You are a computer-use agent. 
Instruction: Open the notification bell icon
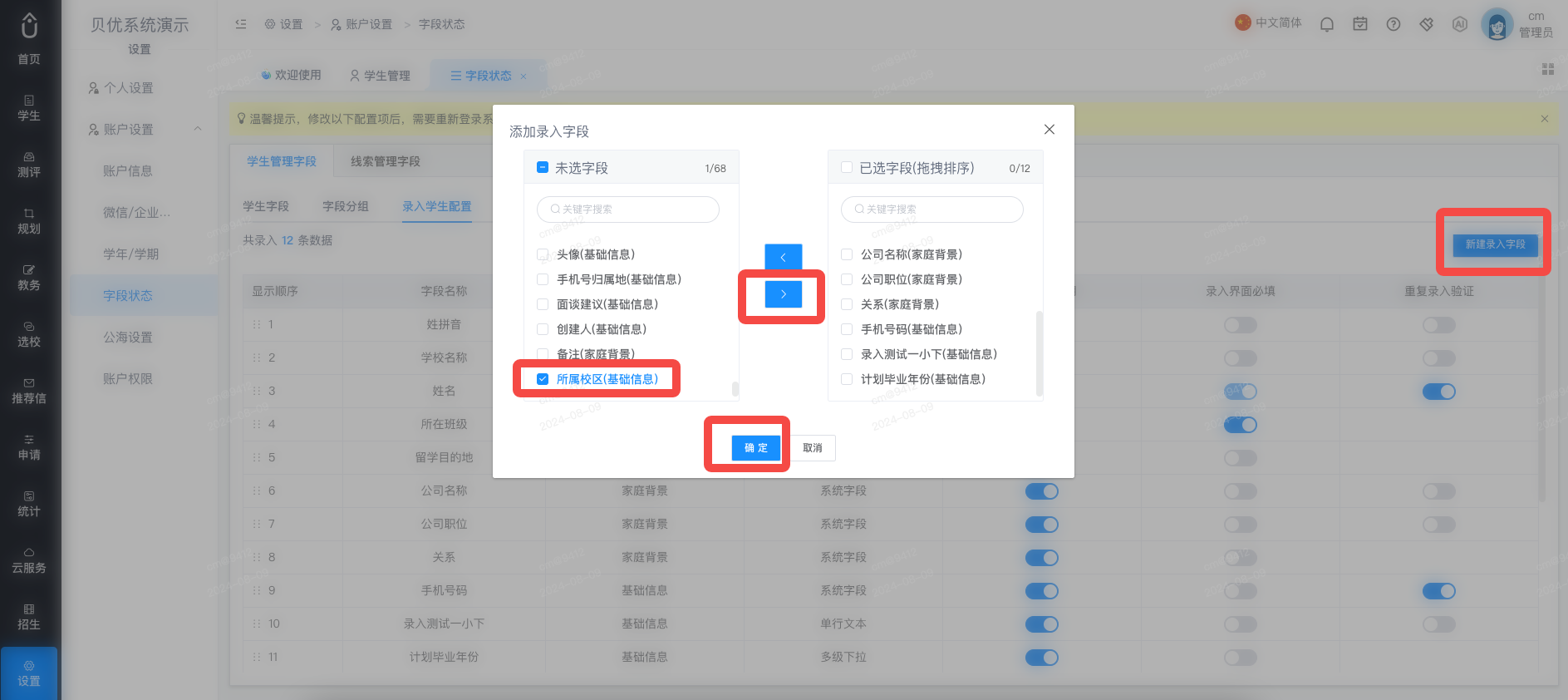pos(1327,24)
